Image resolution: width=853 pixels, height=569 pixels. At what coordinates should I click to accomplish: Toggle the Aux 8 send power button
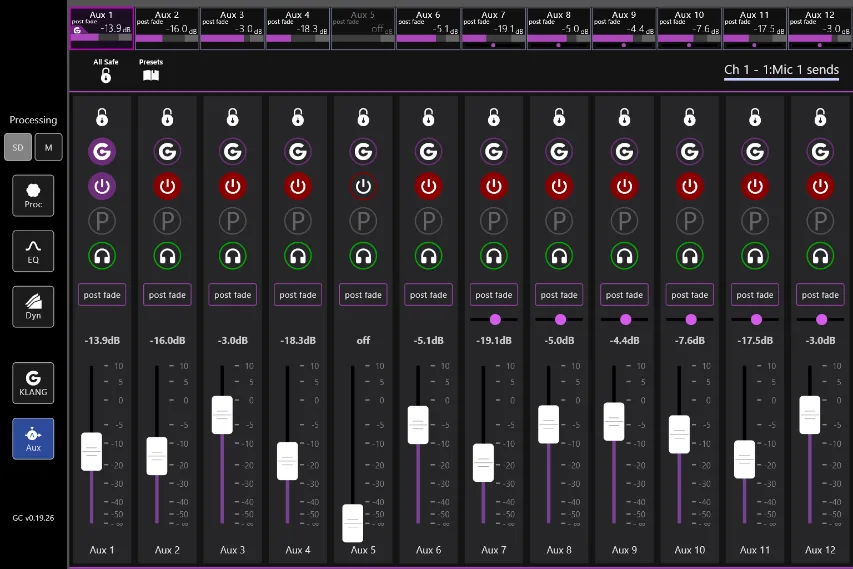tap(559, 187)
